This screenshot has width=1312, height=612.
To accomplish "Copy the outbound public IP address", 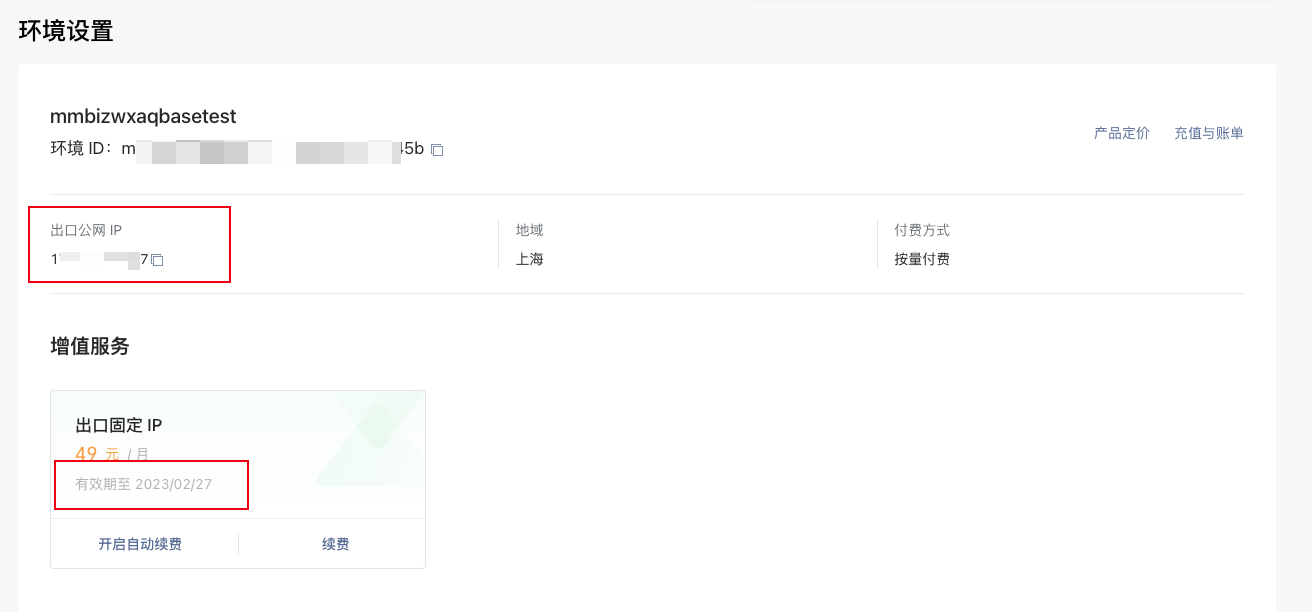I will click(x=157, y=260).
